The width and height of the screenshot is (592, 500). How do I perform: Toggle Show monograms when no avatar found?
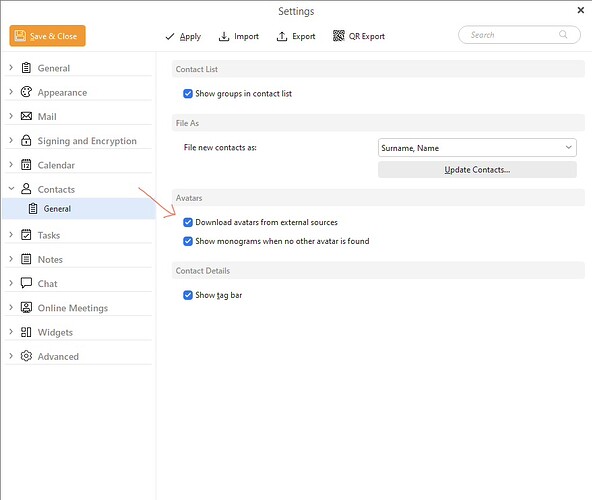[188, 241]
